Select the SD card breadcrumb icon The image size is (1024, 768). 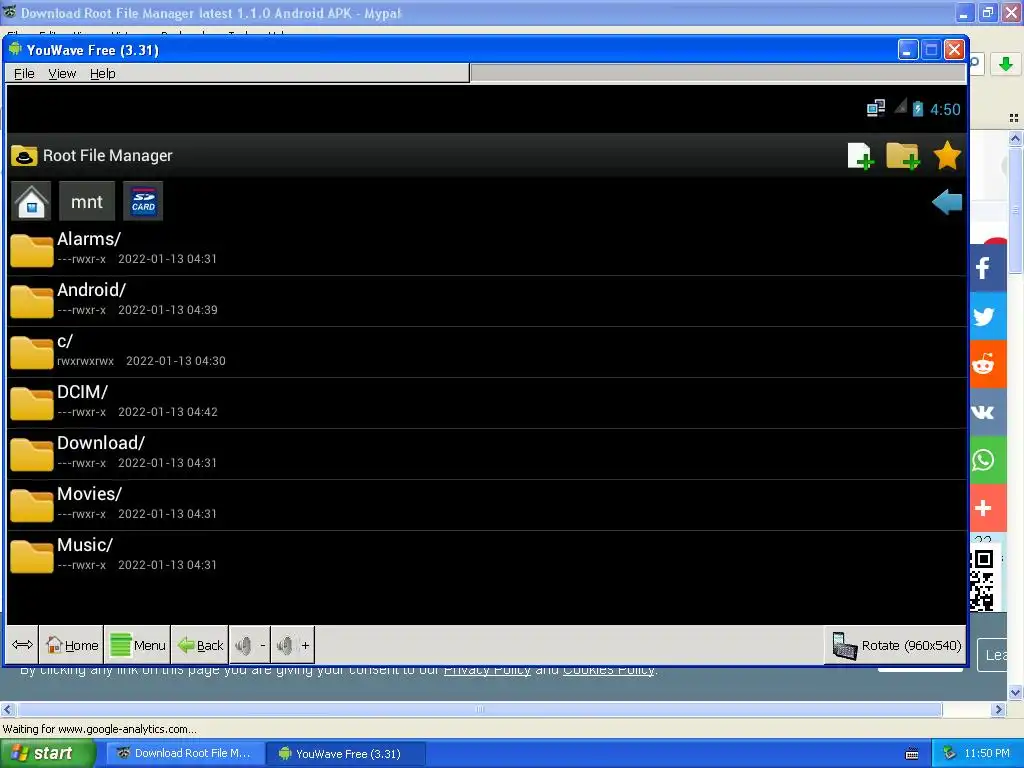click(x=143, y=201)
